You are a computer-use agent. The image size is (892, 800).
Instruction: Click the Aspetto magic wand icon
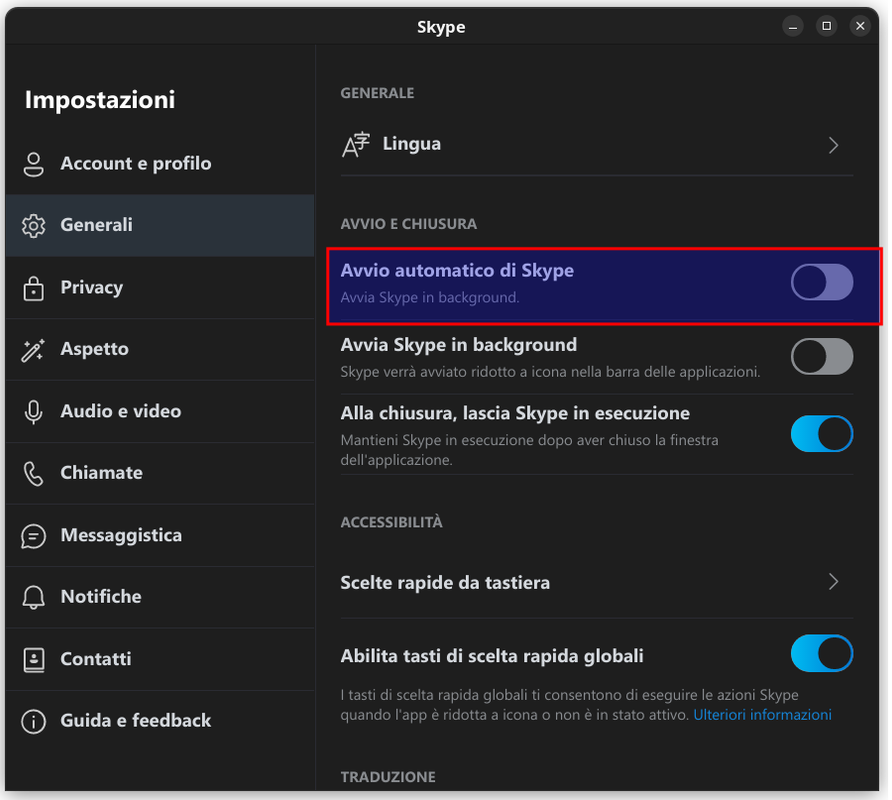[34, 350]
